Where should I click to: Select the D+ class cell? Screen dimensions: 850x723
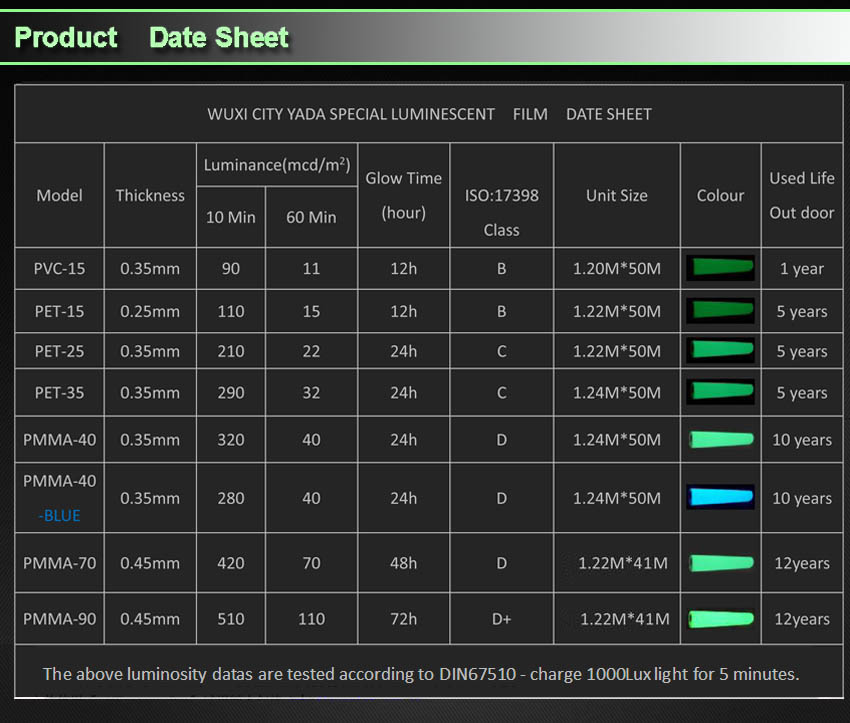[x=501, y=619]
